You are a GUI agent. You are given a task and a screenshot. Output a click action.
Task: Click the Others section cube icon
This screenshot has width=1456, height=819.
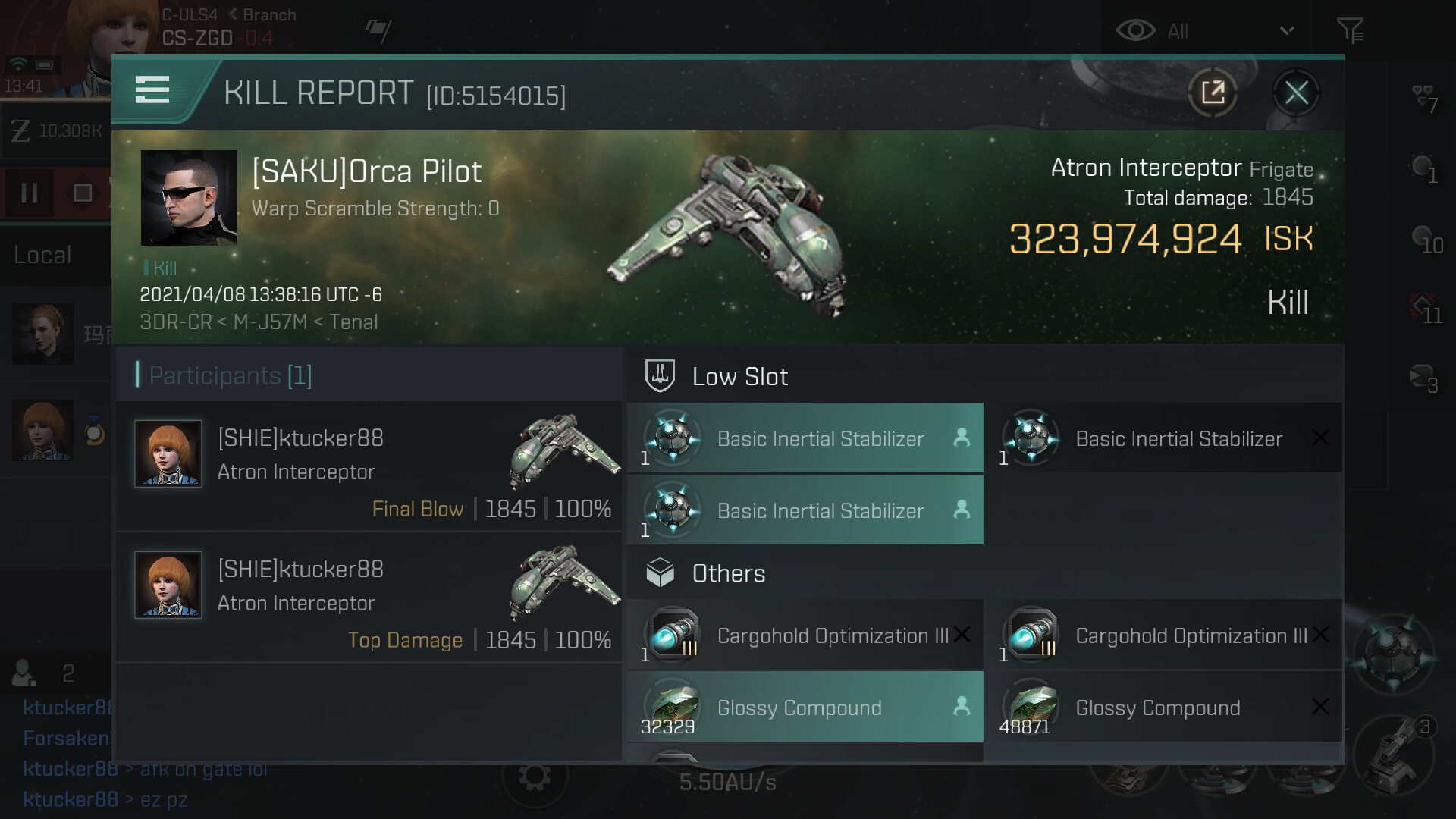coord(660,573)
